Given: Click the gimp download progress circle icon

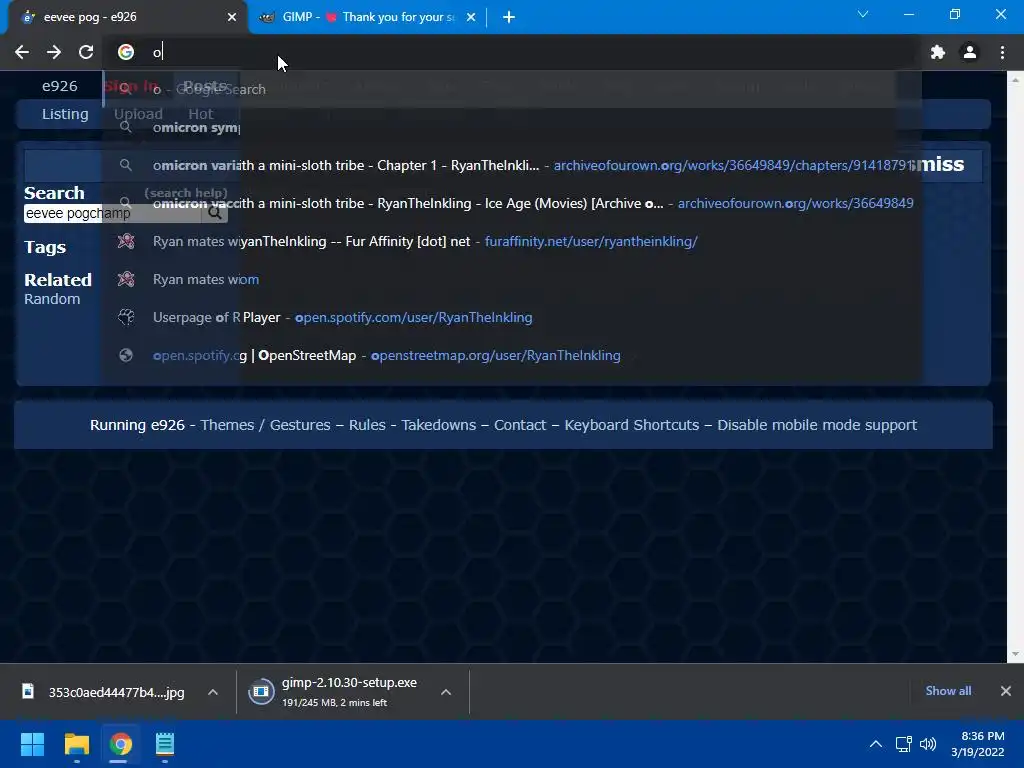Looking at the screenshot, I should [261, 692].
